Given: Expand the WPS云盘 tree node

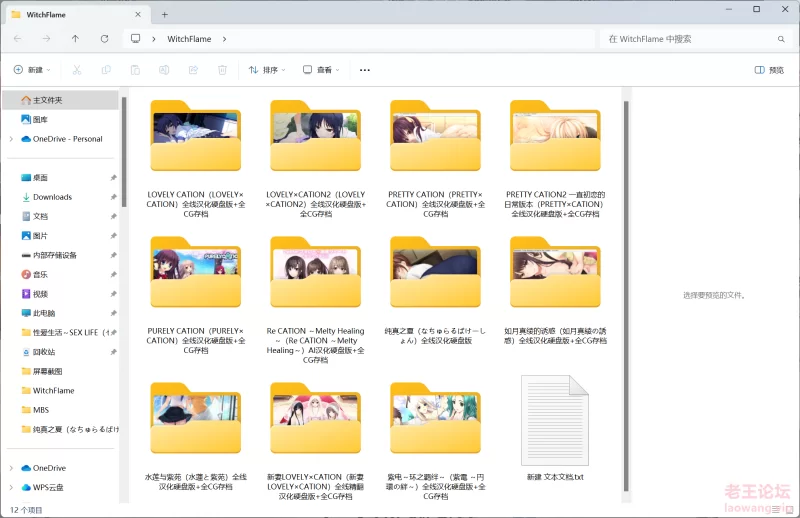Looking at the screenshot, I should [x=11, y=487].
